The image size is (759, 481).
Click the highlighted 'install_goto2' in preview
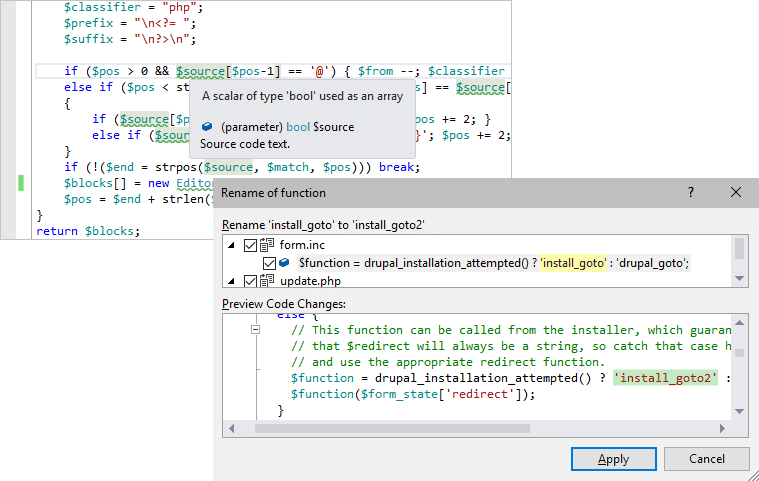tap(665, 378)
